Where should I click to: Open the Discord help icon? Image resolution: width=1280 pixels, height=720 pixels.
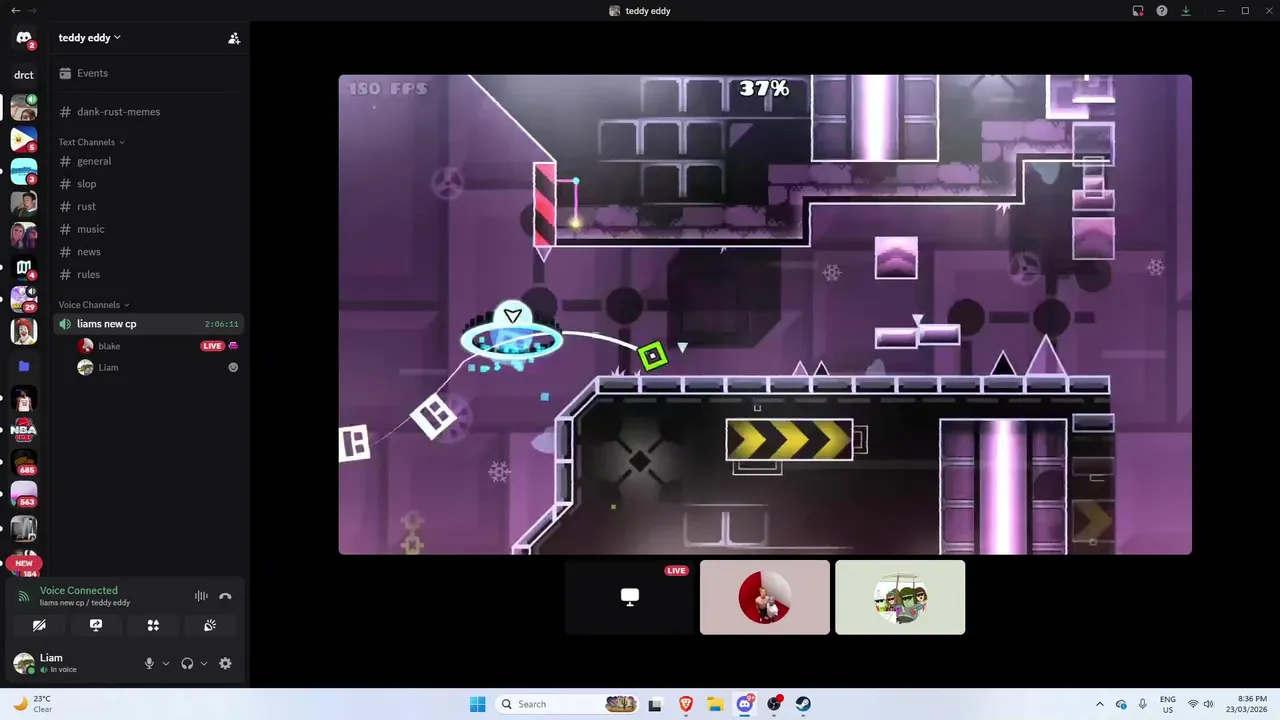1162,11
